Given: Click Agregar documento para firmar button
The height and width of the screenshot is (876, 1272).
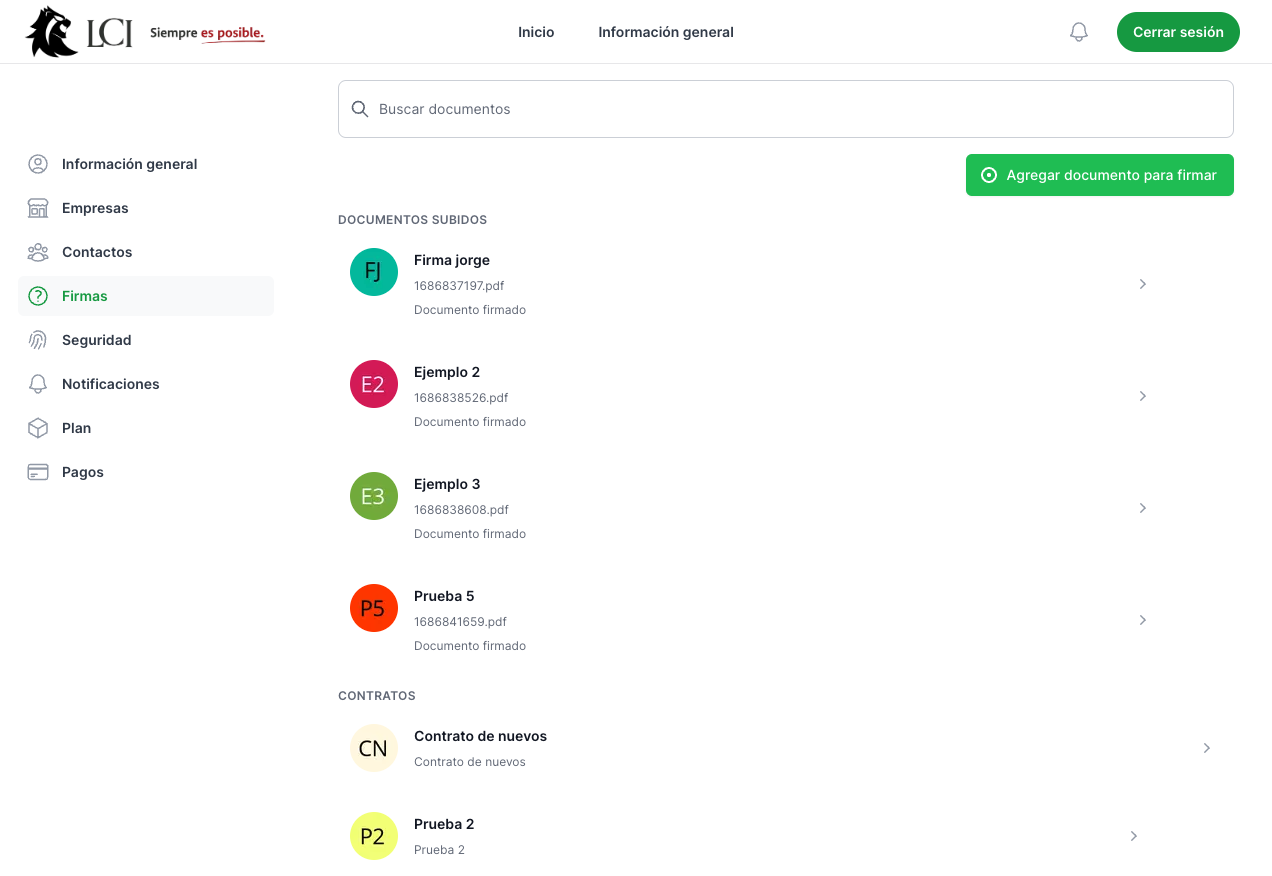Looking at the screenshot, I should pyautogui.click(x=1099, y=175).
